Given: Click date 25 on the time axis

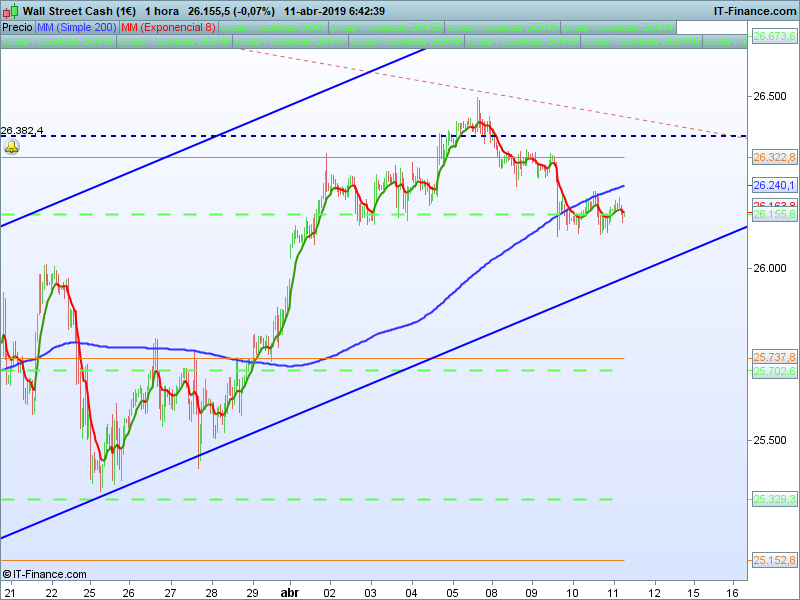Looking at the screenshot, I should pos(89,593).
